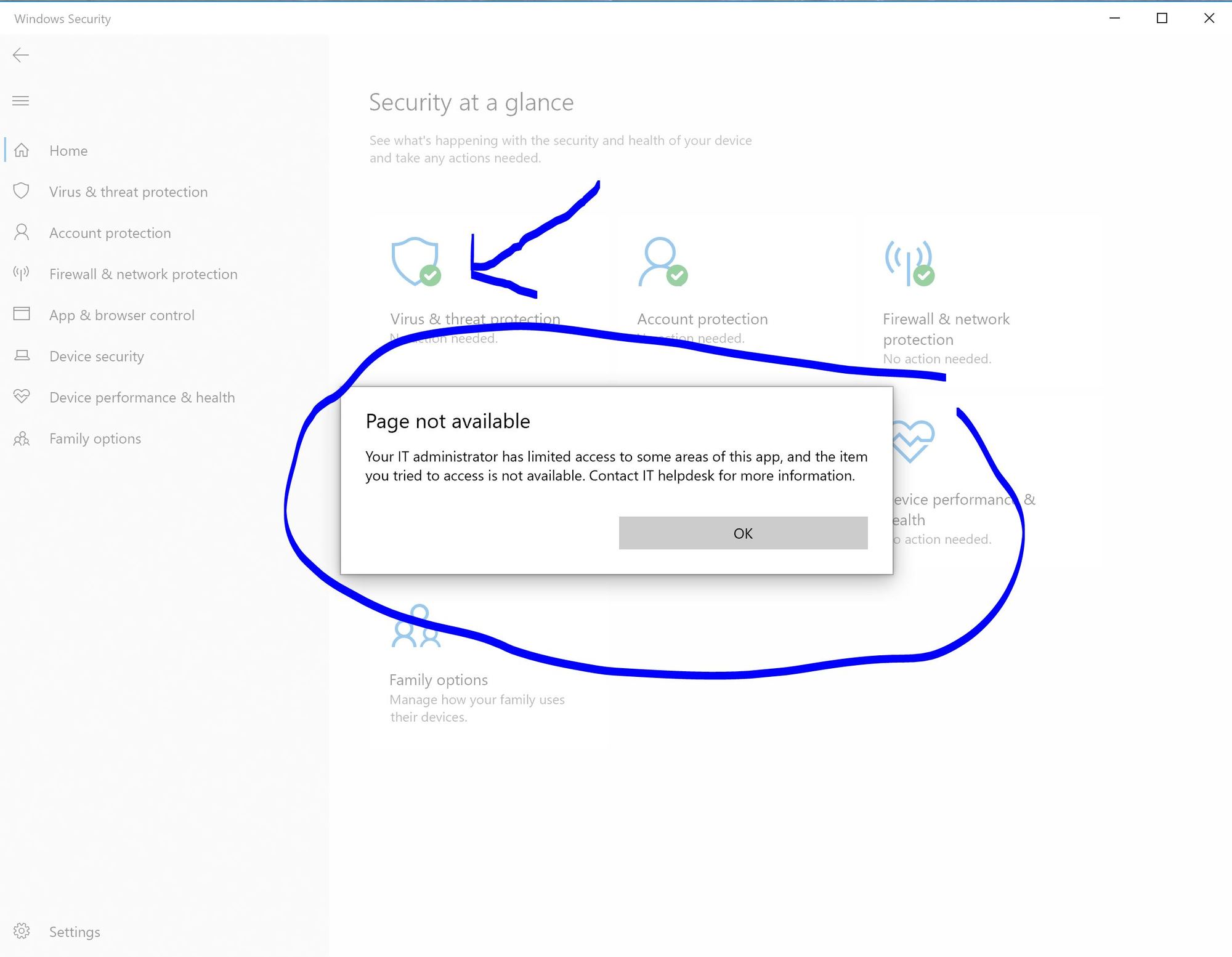Click the heart icon for Device performance in sidebar

coord(22,397)
